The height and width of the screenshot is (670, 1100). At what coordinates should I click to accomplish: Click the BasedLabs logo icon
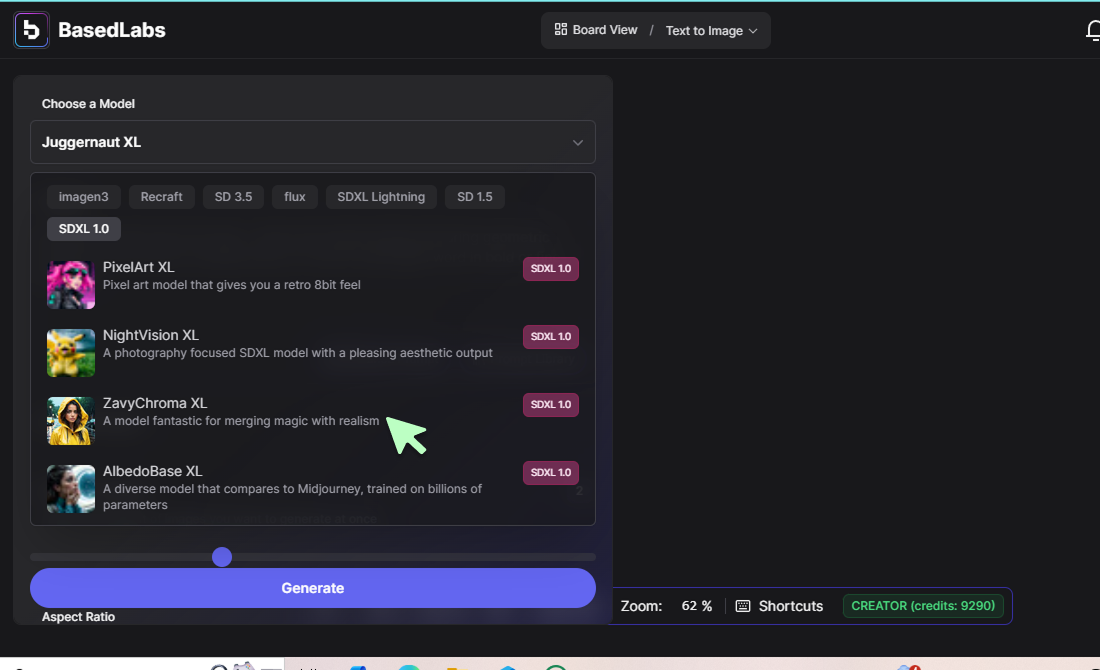32,30
